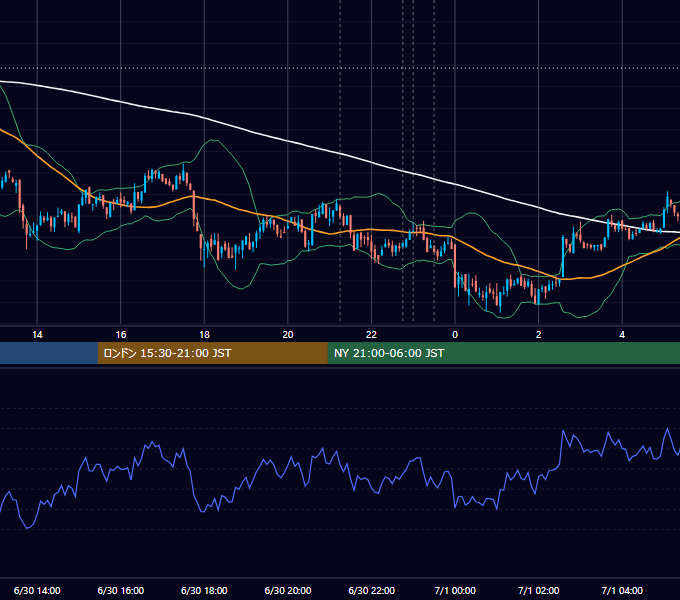680x600 pixels.
Task: Click the "7/1 02:00" date label
Action: pyautogui.click(x=539, y=590)
